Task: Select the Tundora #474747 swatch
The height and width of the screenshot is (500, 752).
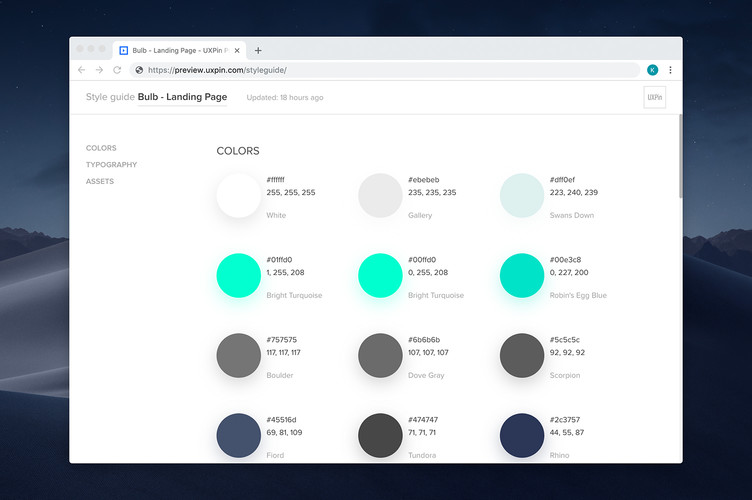Action: pos(380,436)
